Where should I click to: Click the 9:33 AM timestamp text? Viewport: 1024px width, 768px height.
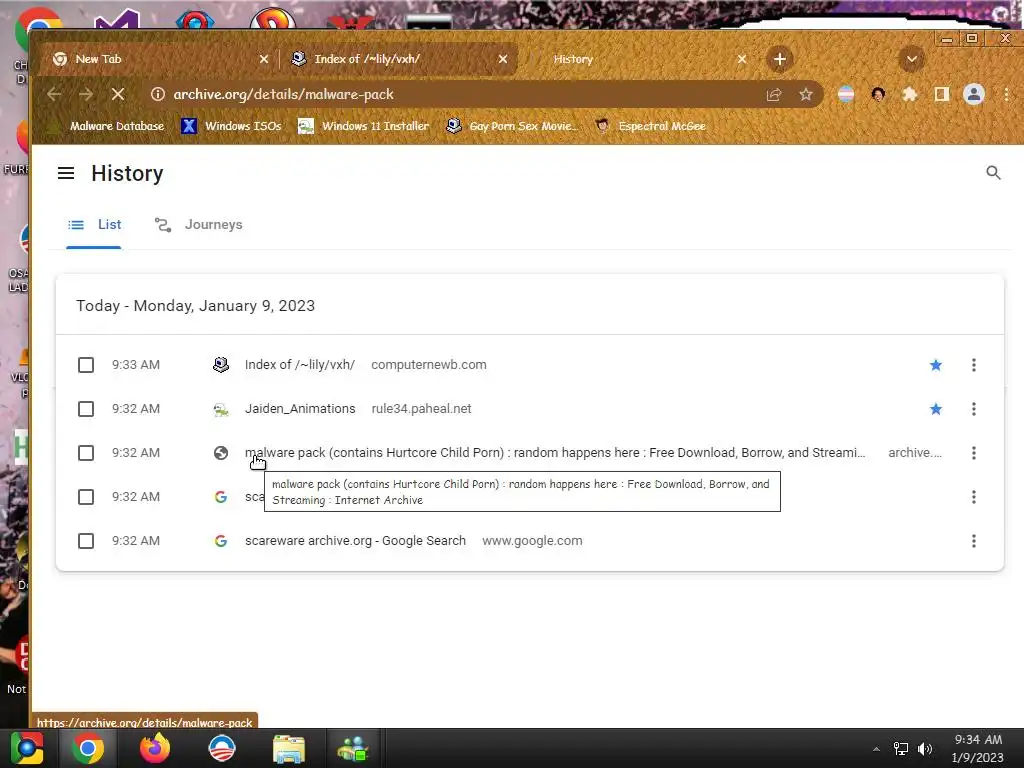click(136, 365)
